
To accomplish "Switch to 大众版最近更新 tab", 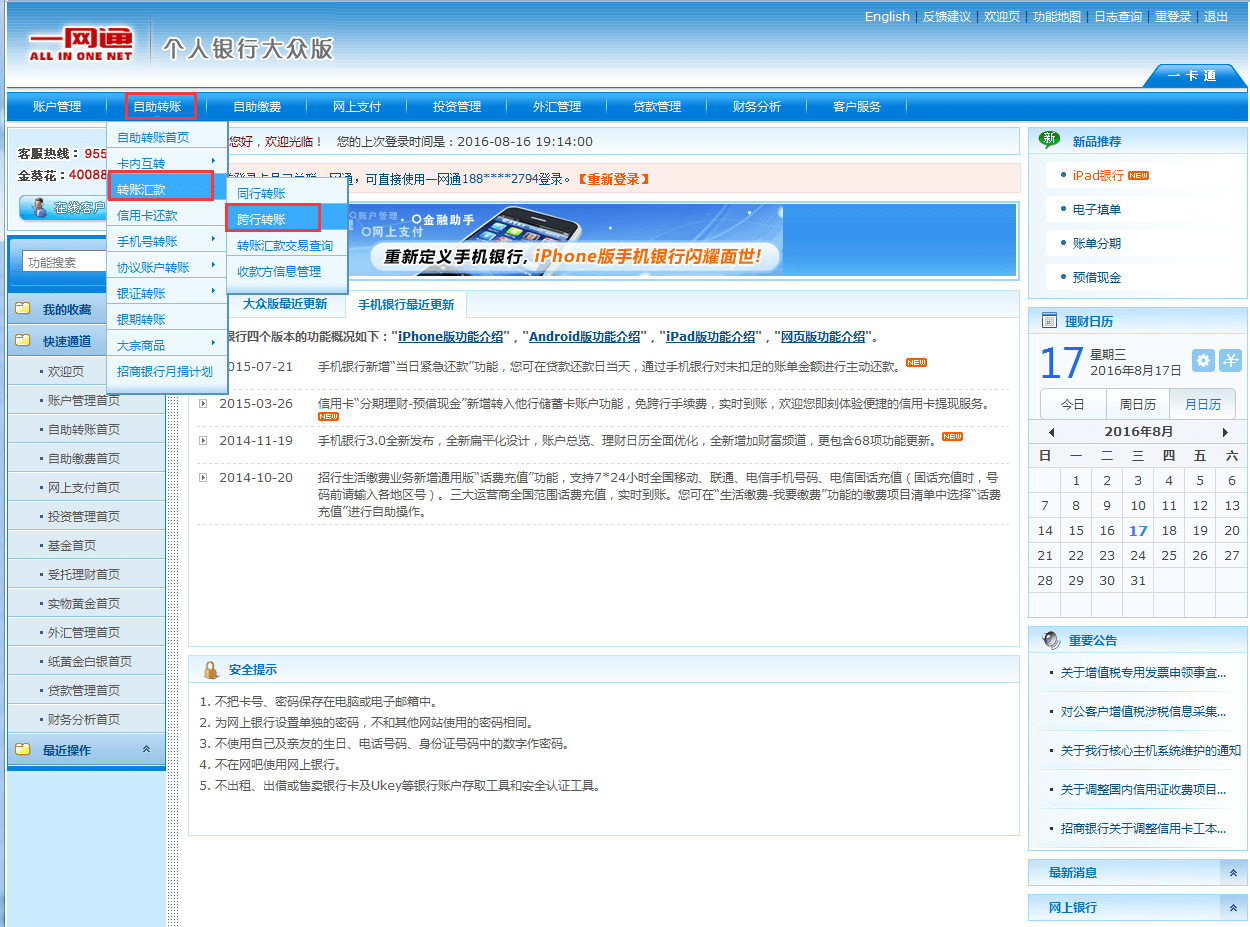I will click(284, 305).
